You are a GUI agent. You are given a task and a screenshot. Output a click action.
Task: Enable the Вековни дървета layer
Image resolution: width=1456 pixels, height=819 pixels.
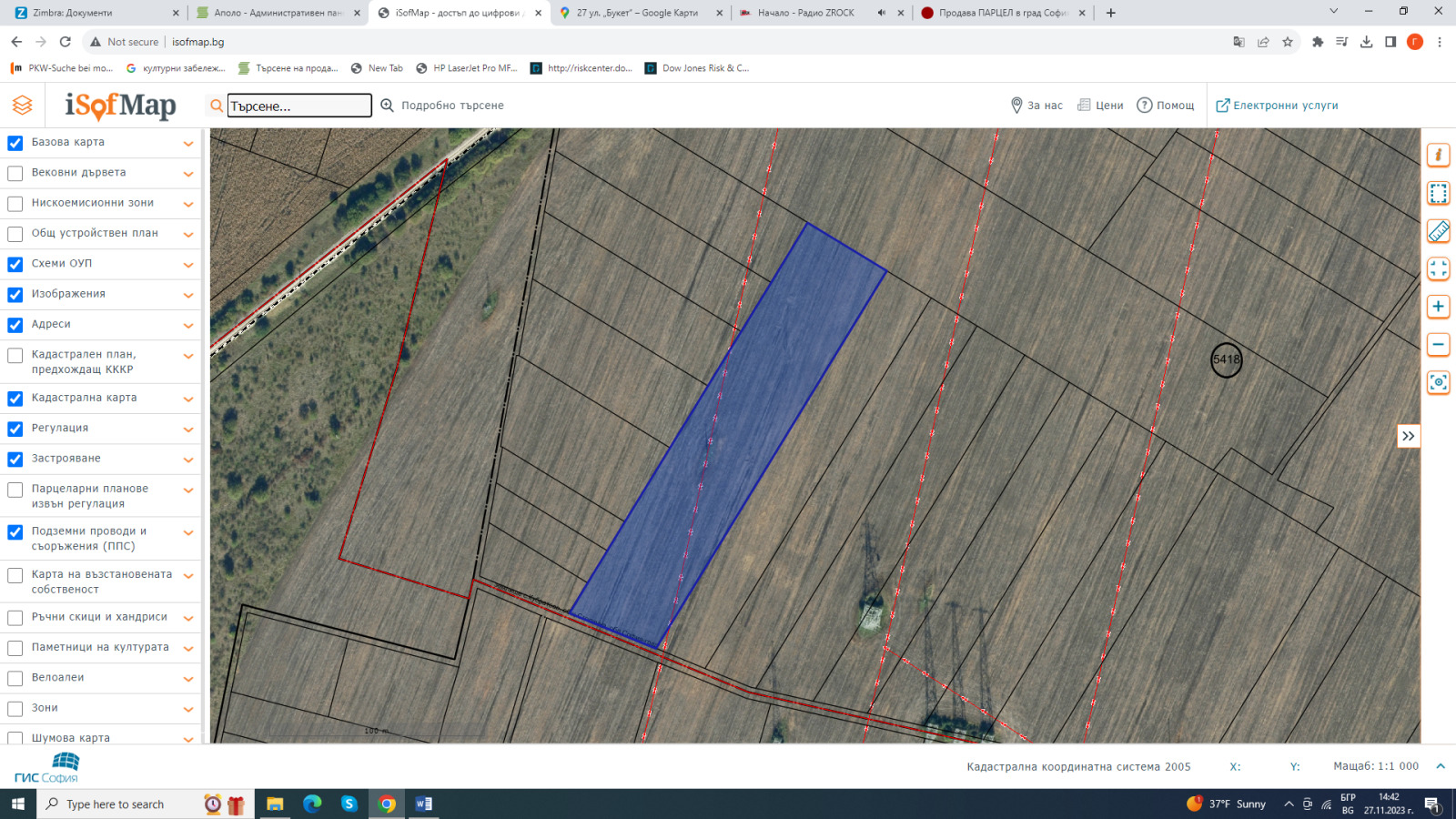pos(15,173)
